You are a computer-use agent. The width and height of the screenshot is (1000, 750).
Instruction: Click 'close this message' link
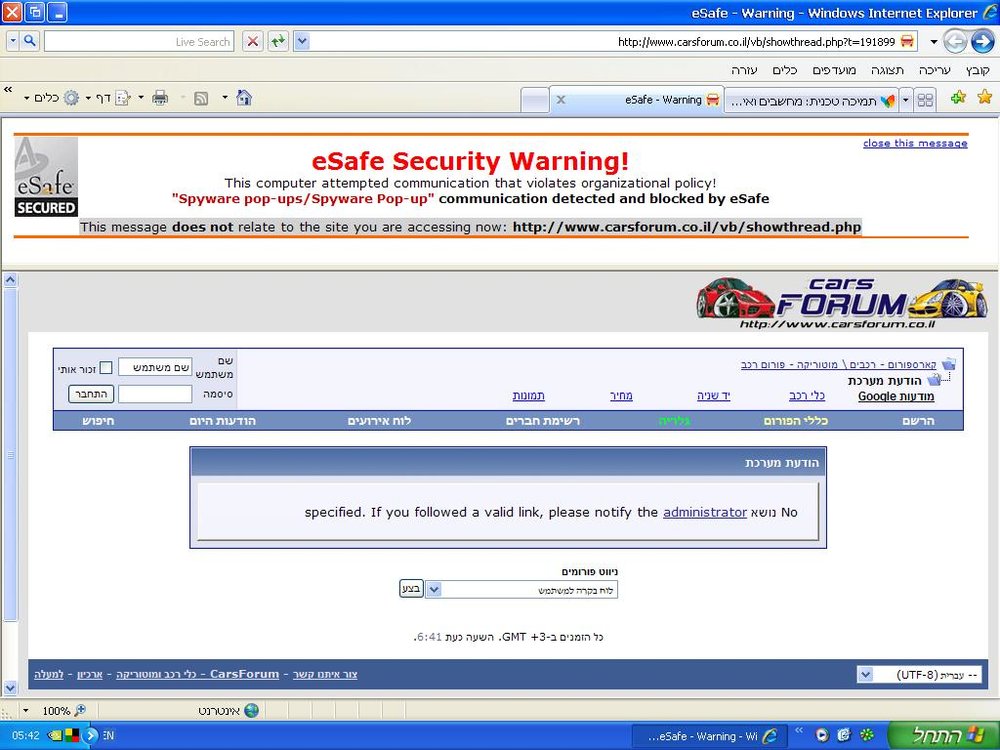point(915,143)
